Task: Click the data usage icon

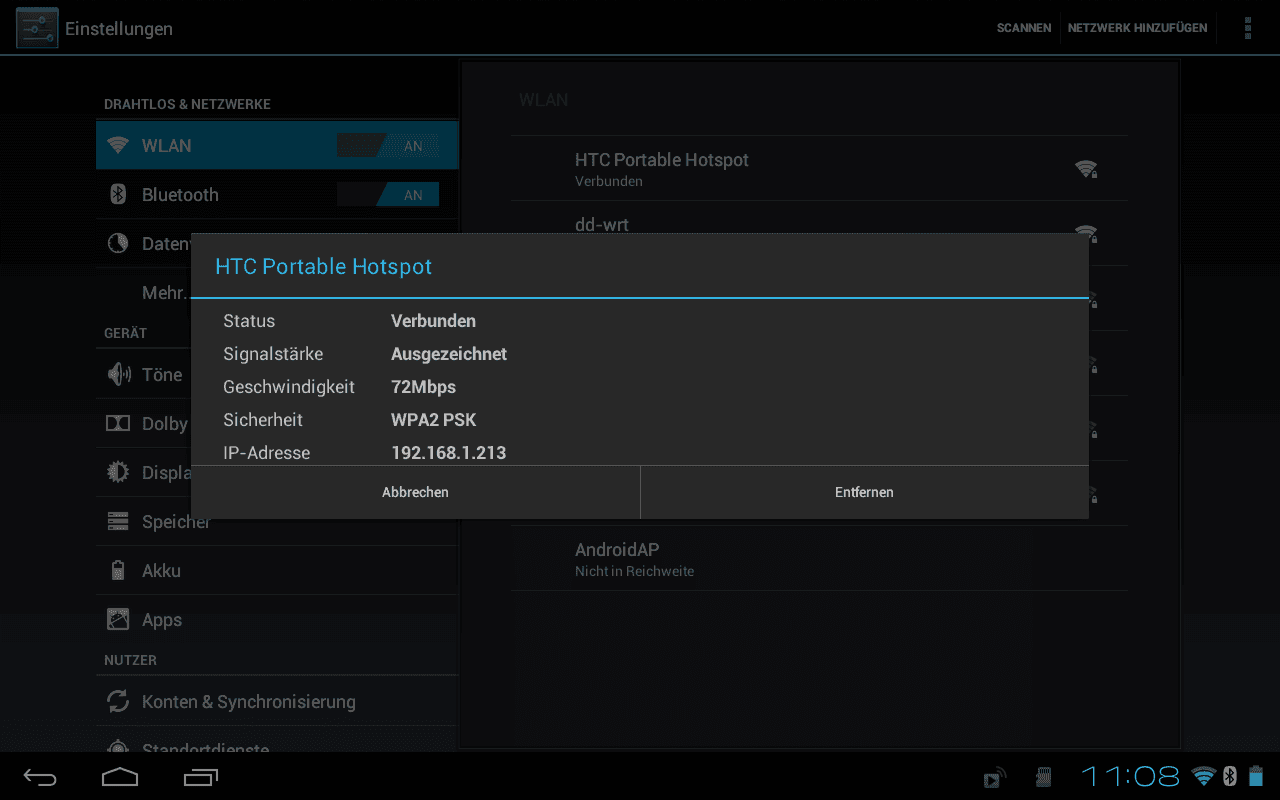Action: (118, 244)
